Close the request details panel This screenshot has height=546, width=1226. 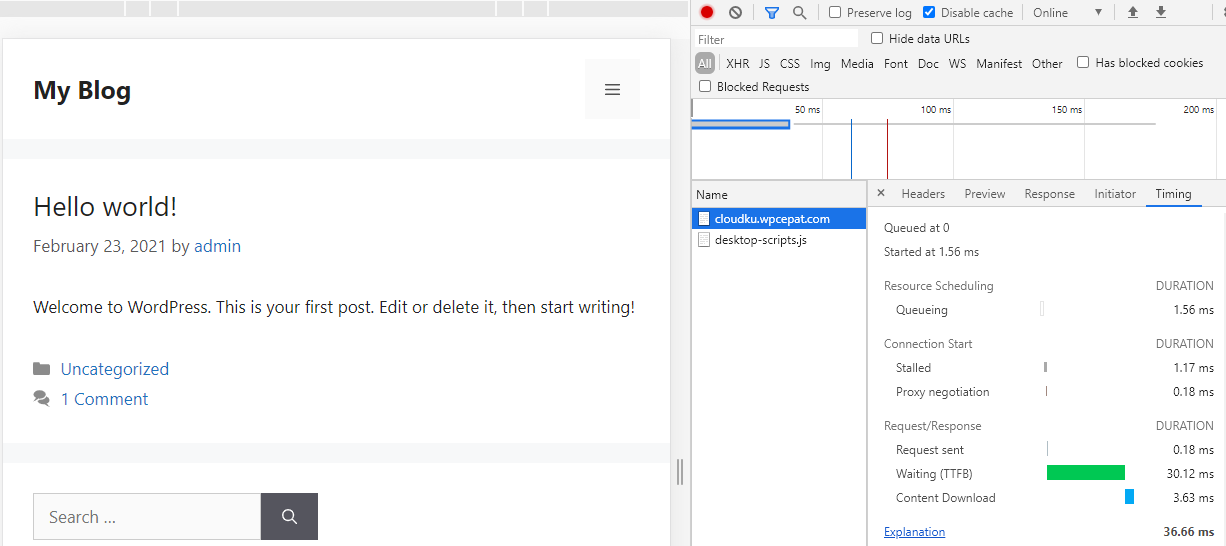(x=881, y=194)
